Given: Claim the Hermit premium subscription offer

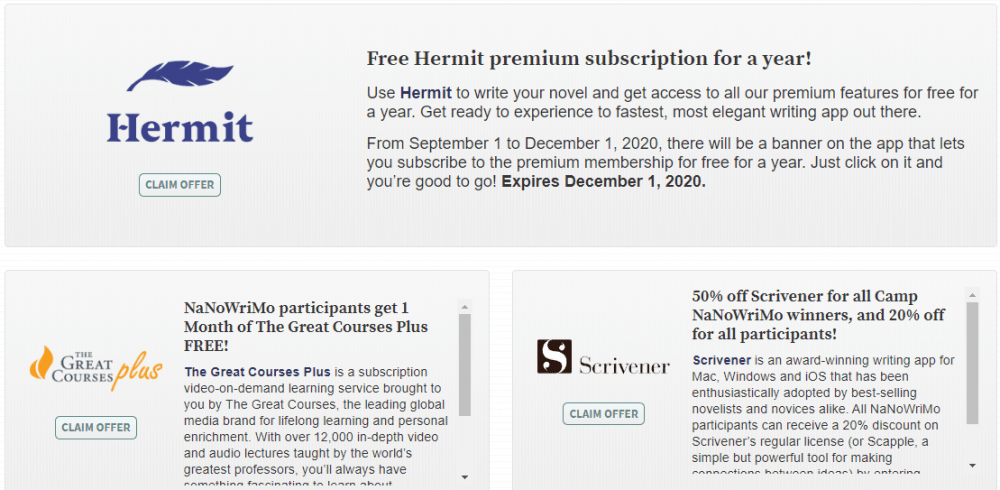Looking at the screenshot, I should pos(180,185).
